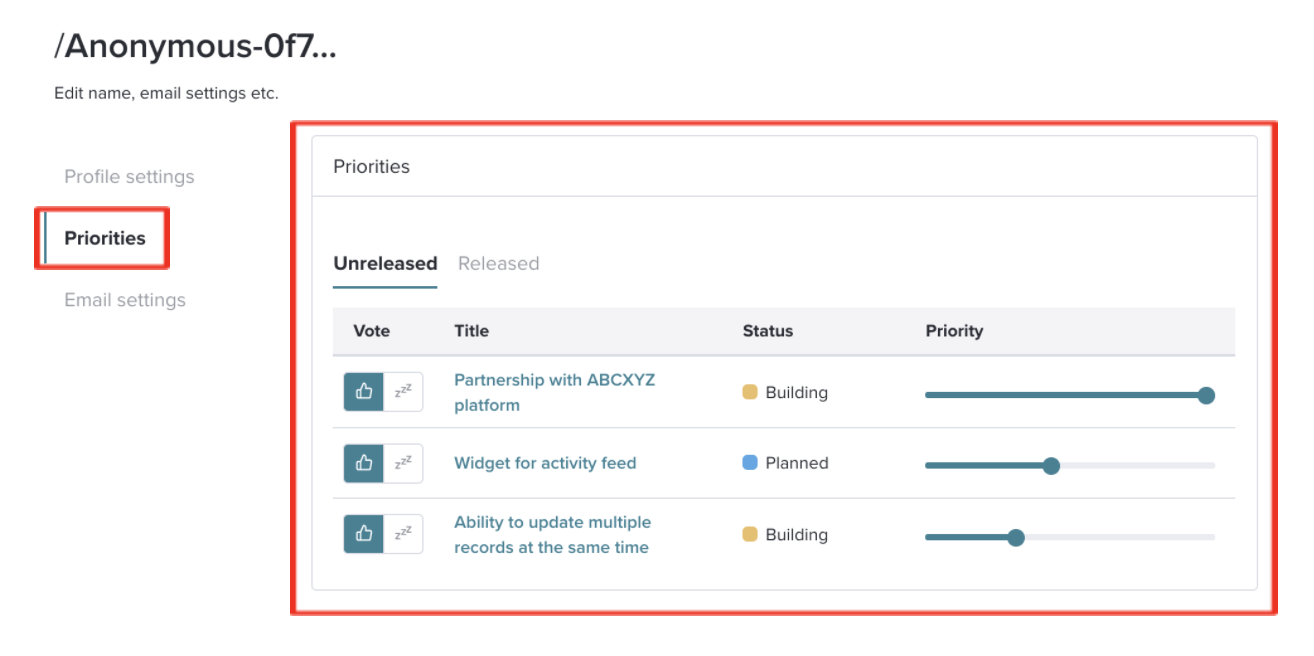The image size is (1314, 656).
Task: Go to Email settings in sidebar
Action: pyautogui.click(x=125, y=300)
